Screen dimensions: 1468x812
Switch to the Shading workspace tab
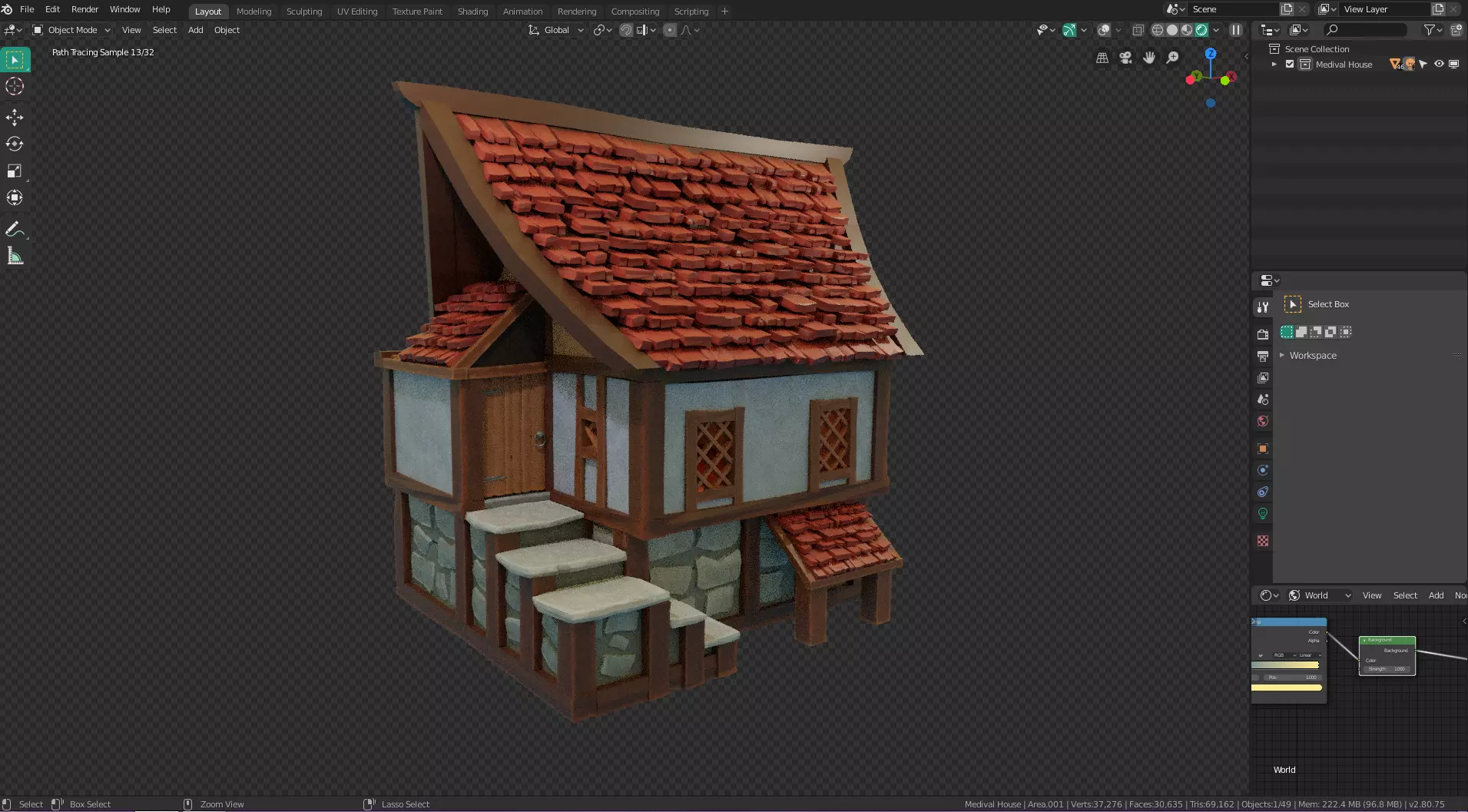472,12
